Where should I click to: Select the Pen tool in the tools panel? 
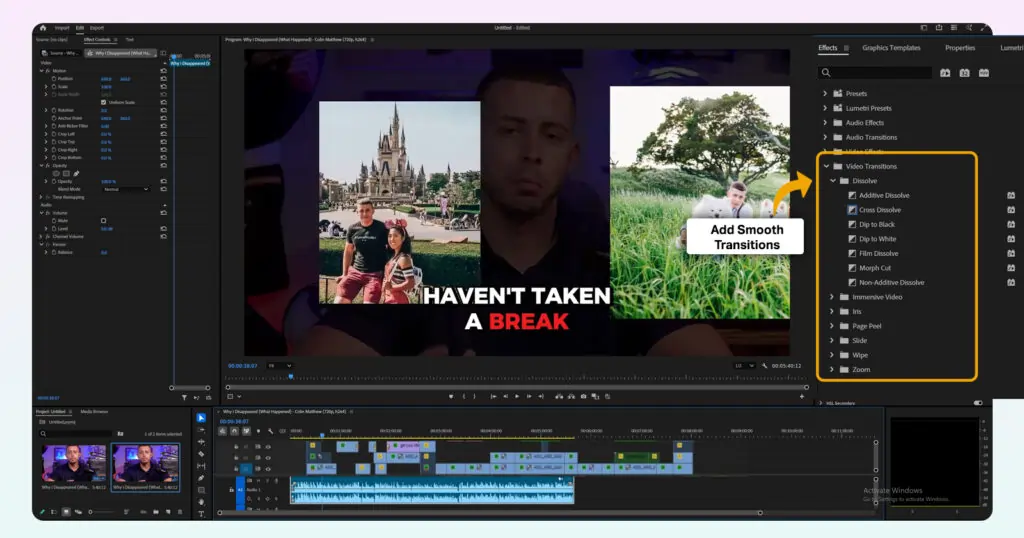201,478
